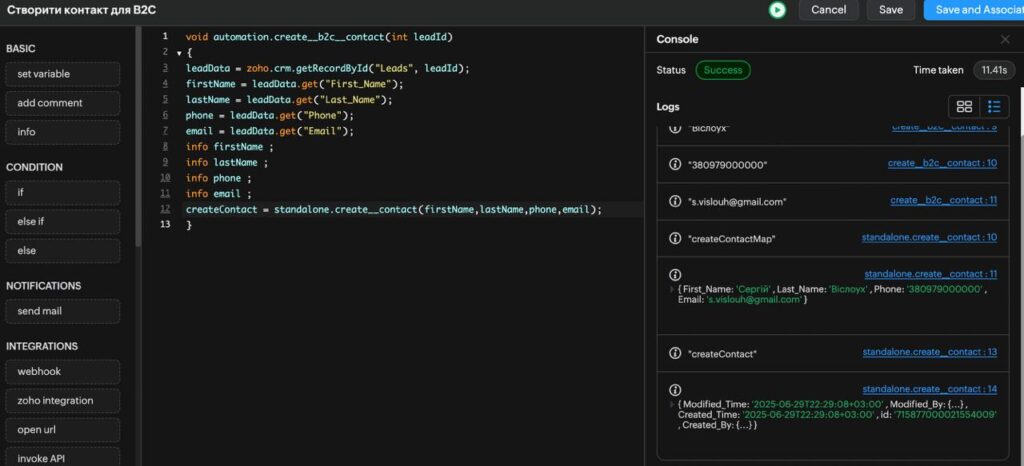Screen dimensions: 1024x466
Task: Insert the webhook block
Action: tap(63, 372)
